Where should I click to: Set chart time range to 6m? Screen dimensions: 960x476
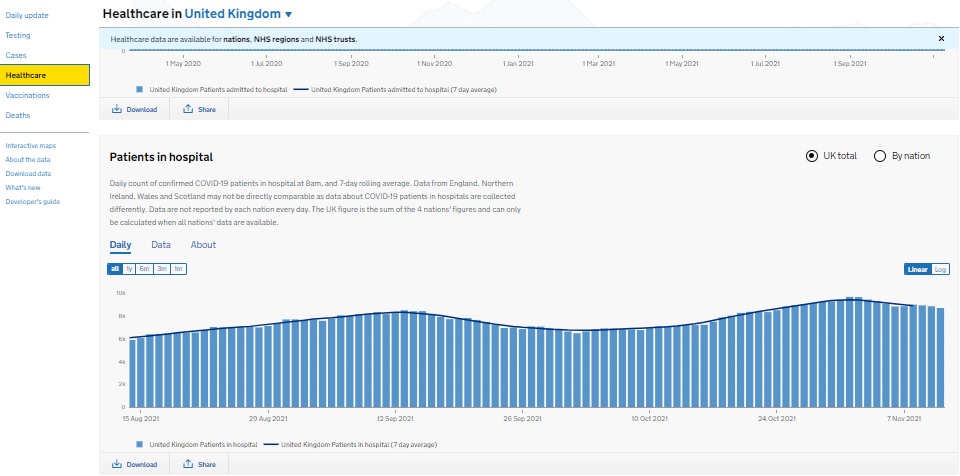click(x=145, y=269)
